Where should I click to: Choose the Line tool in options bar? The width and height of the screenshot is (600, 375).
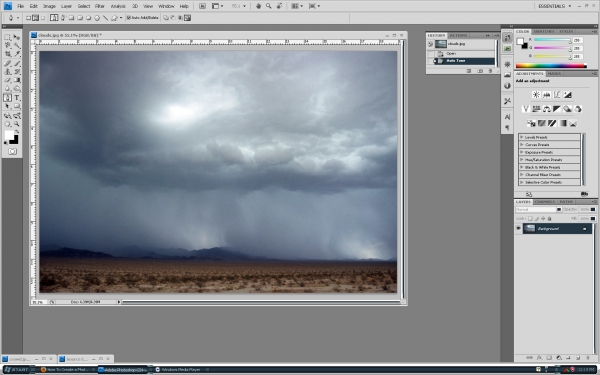click(x=105, y=18)
